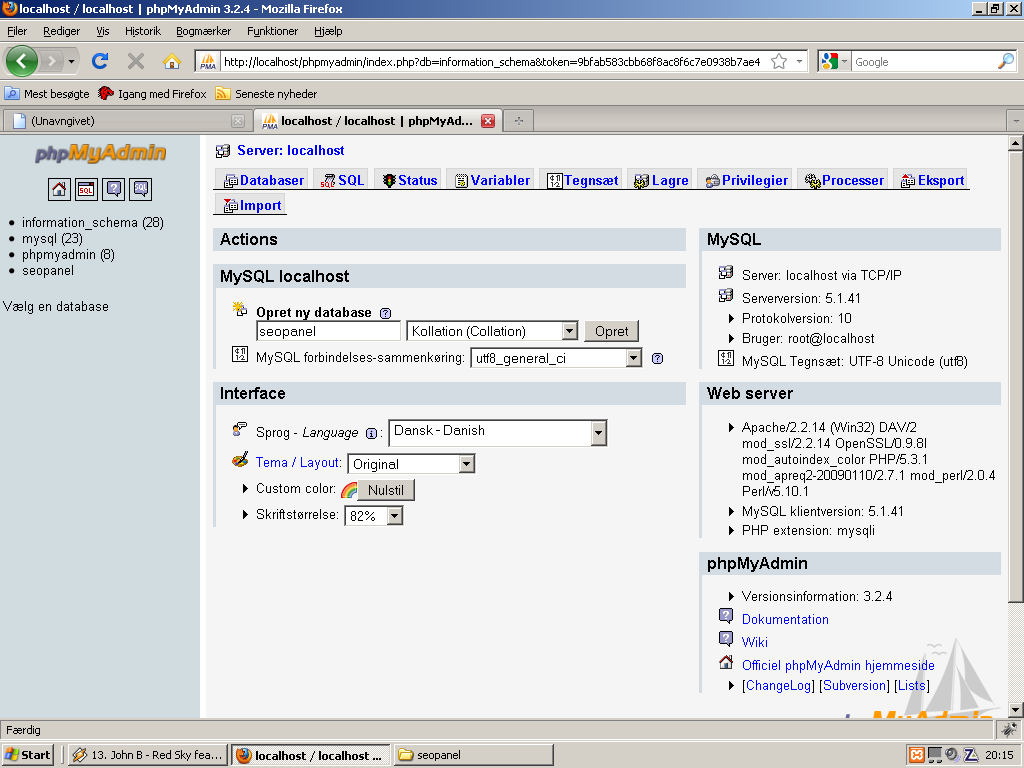Viewport: 1024px width, 768px height.
Task: Open the Privilegier tab
Action: click(746, 180)
